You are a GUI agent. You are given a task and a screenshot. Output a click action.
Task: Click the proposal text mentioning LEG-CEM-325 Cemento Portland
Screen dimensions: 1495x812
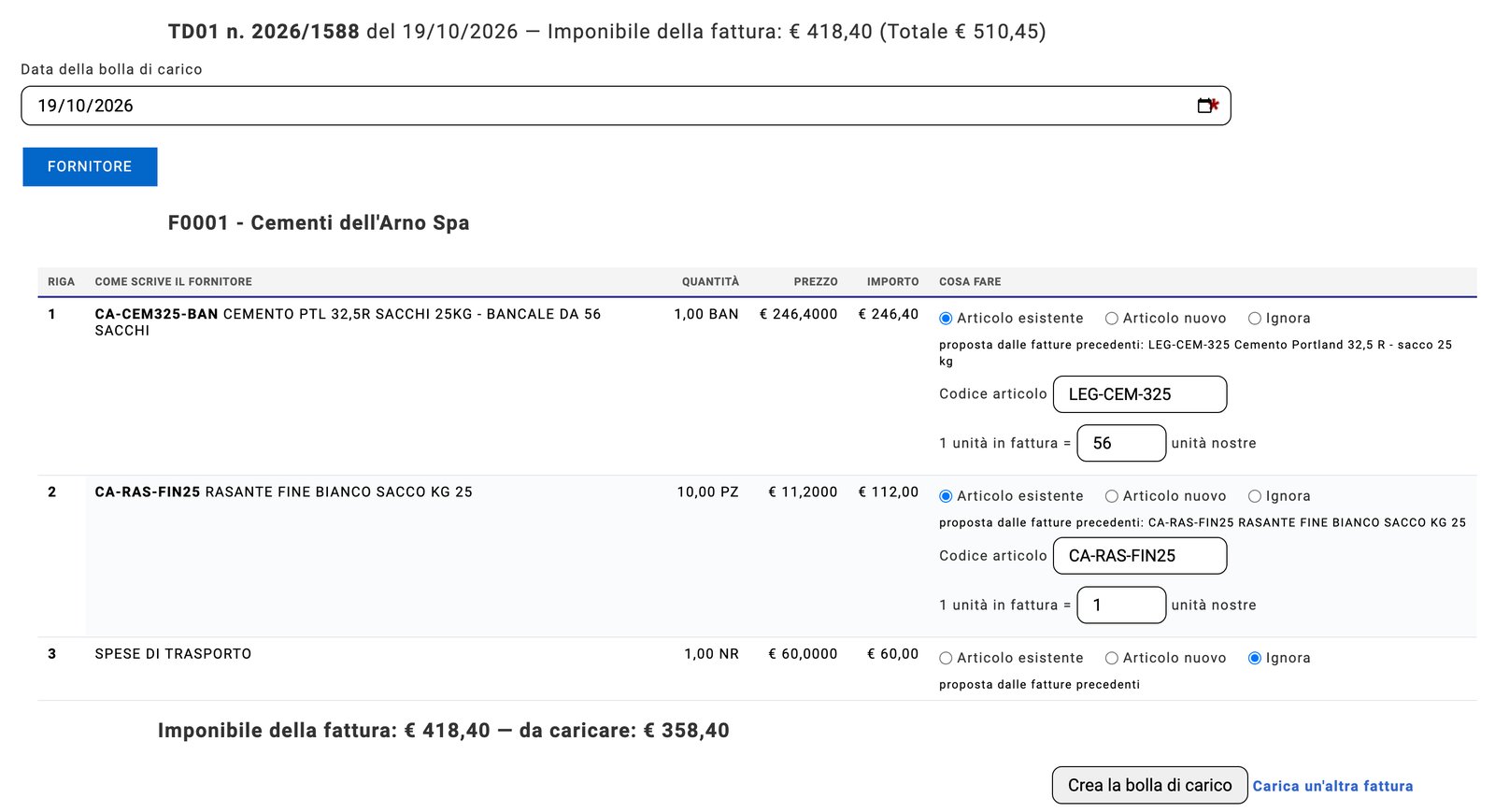[x=1195, y=353]
